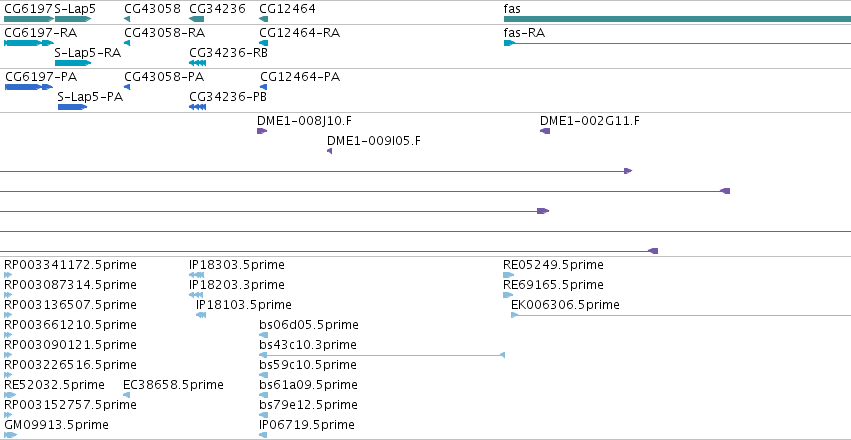Select the EK006306.5prime EST
This screenshot has height=440, width=851.
coord(681,315)
